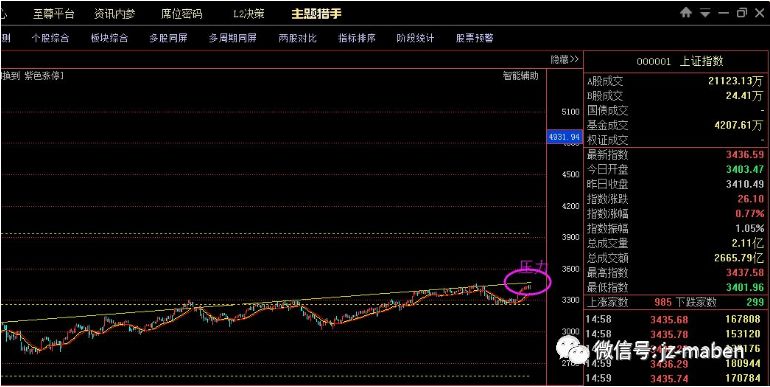Click the 下跌家数 count 299
Screen dimensions: 770x387
point(755,302)
